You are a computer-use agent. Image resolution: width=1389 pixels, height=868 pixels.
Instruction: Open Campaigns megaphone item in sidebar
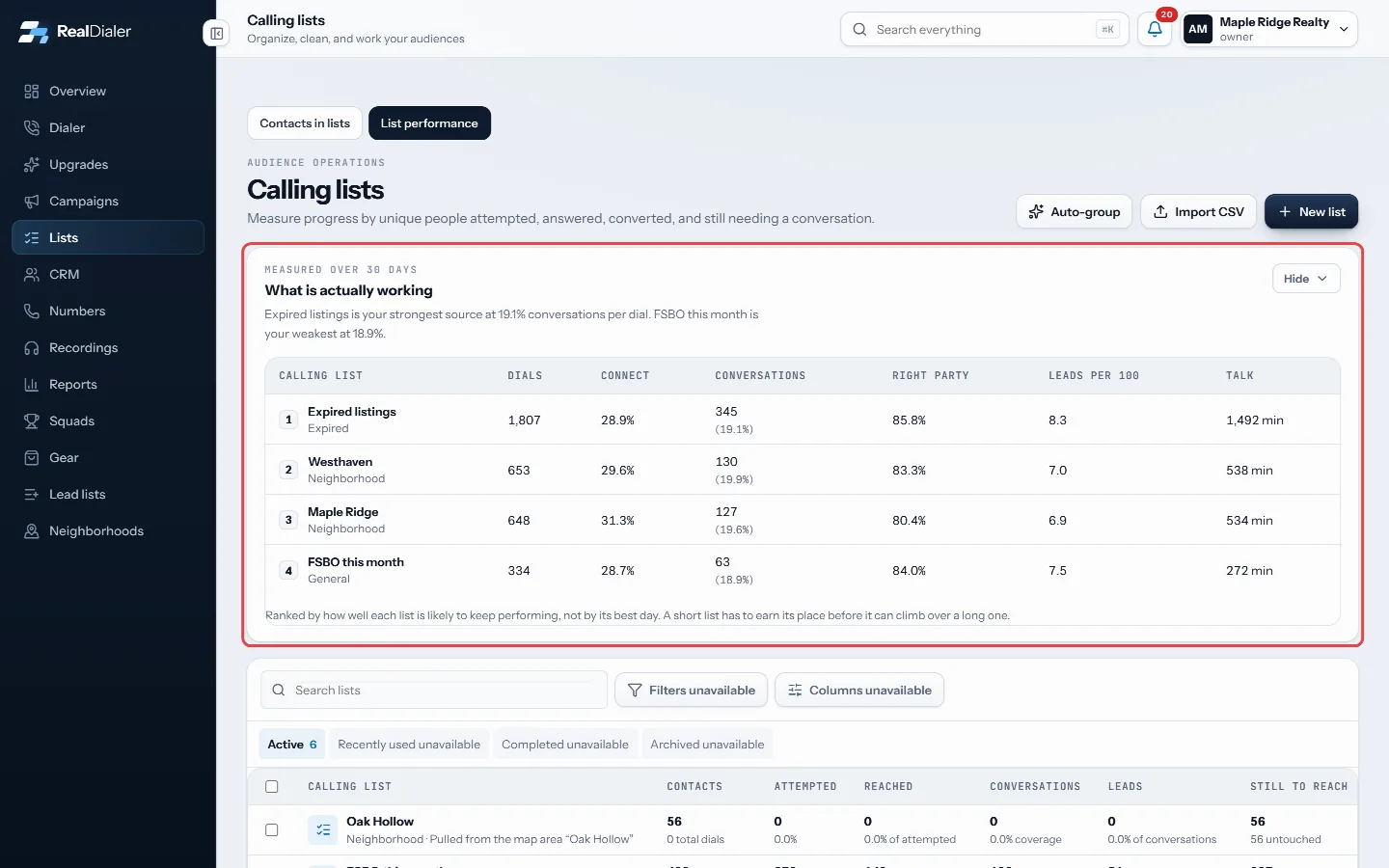[x=108, y=201]
